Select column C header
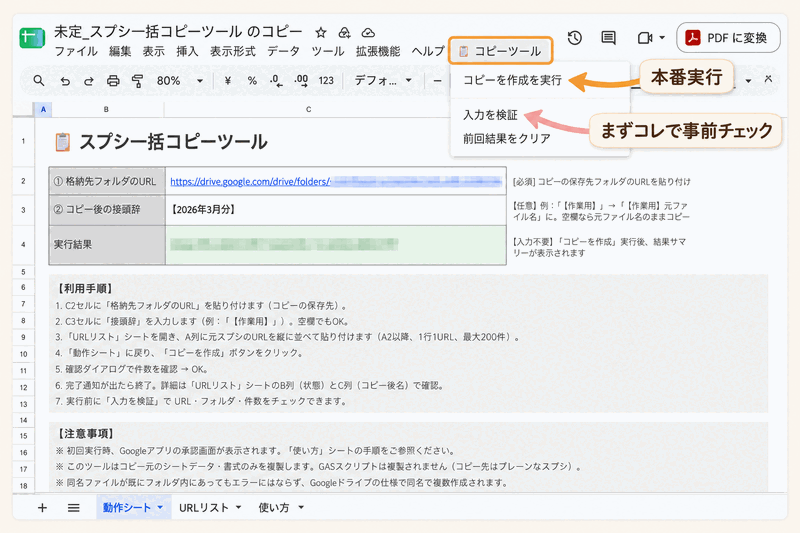 pyautogui.click(x=309, y=109)
